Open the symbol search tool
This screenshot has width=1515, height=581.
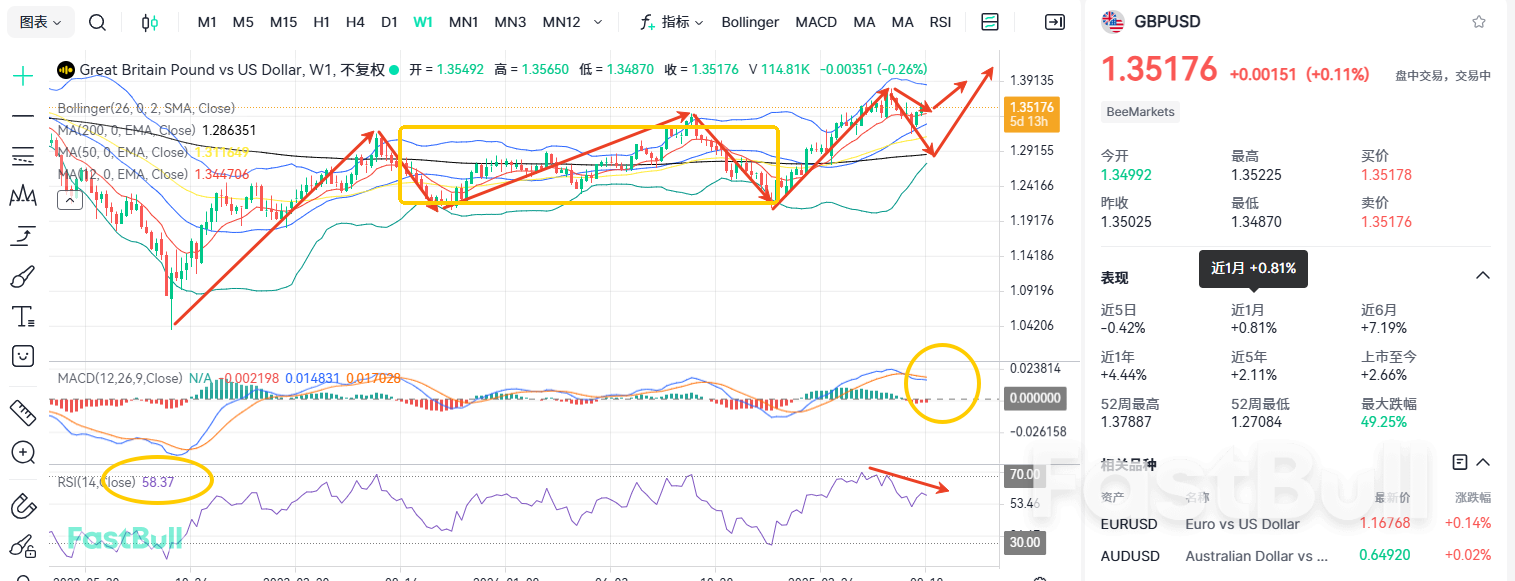tap(97, 22)
